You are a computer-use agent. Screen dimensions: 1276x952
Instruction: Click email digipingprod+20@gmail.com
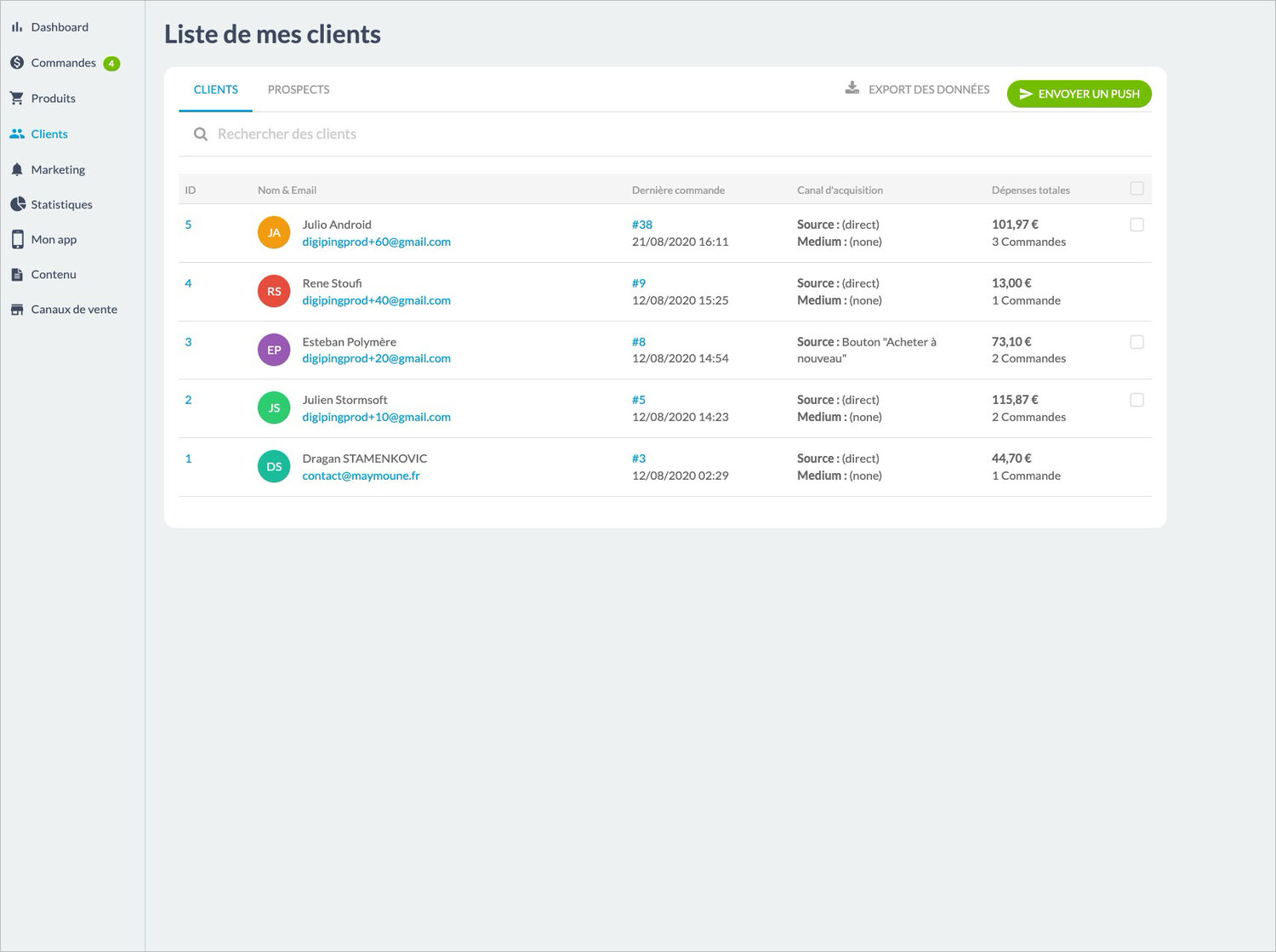tap(377, 358)
